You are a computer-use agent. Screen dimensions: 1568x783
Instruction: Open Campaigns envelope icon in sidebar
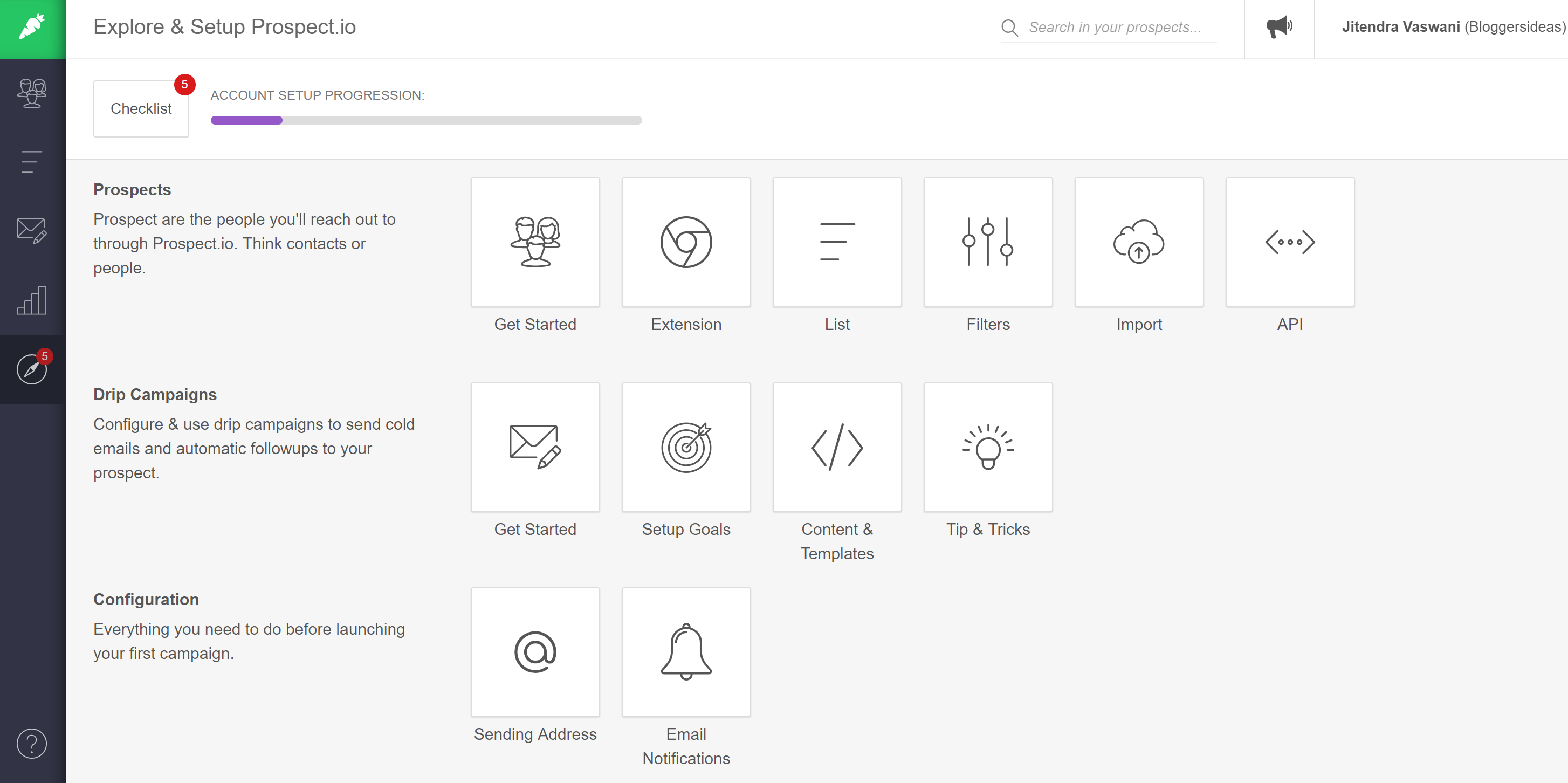point(32,231)
